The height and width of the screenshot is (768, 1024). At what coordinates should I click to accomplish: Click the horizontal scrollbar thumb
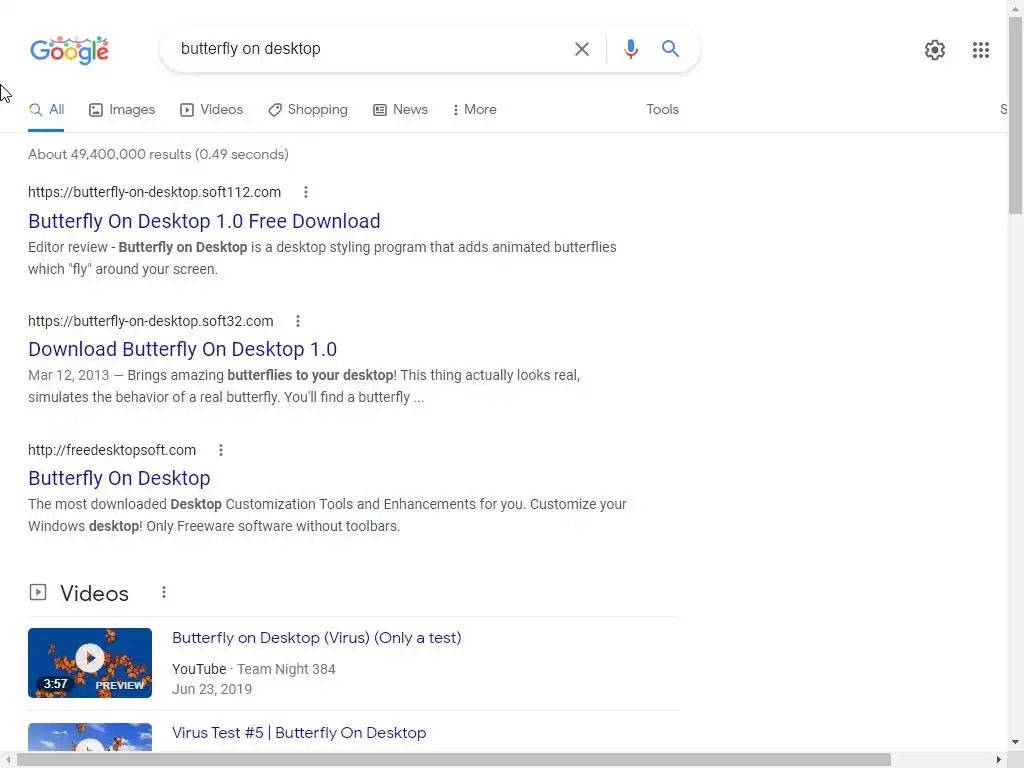coord(454,760)
